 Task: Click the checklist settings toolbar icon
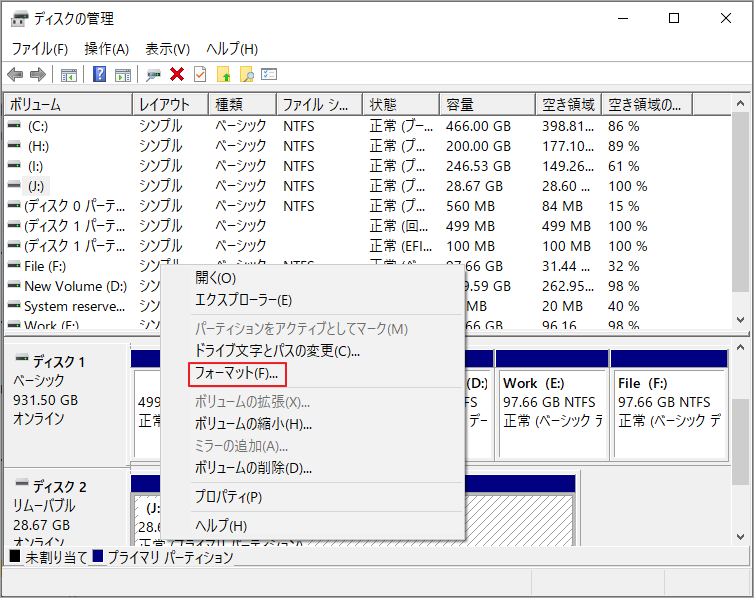coord(269,74)
